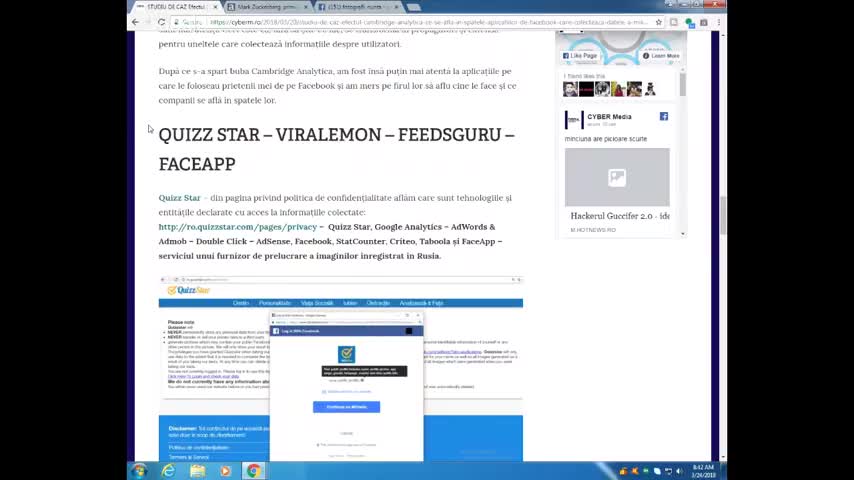Open the ro.quizzstar.com privacy link
The width and height of the screenshot is (854, 480).
click(x=237, y=227)
